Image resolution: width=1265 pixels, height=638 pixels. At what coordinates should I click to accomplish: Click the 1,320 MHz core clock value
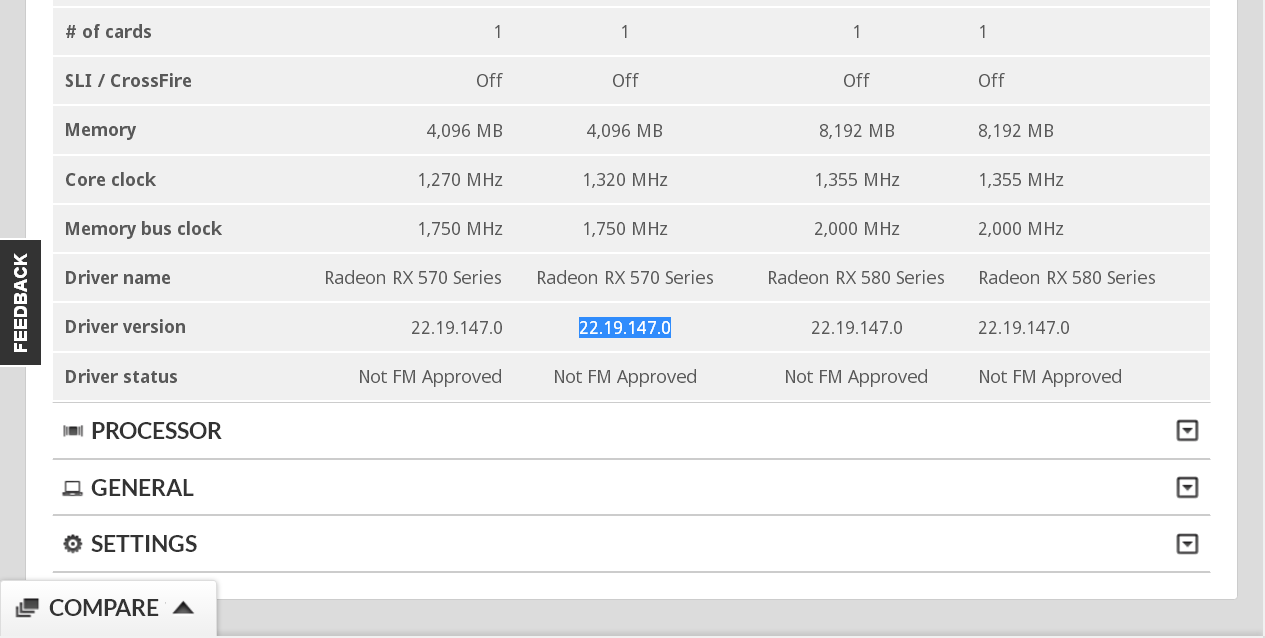pyautogui.click(x=625, y=180)
